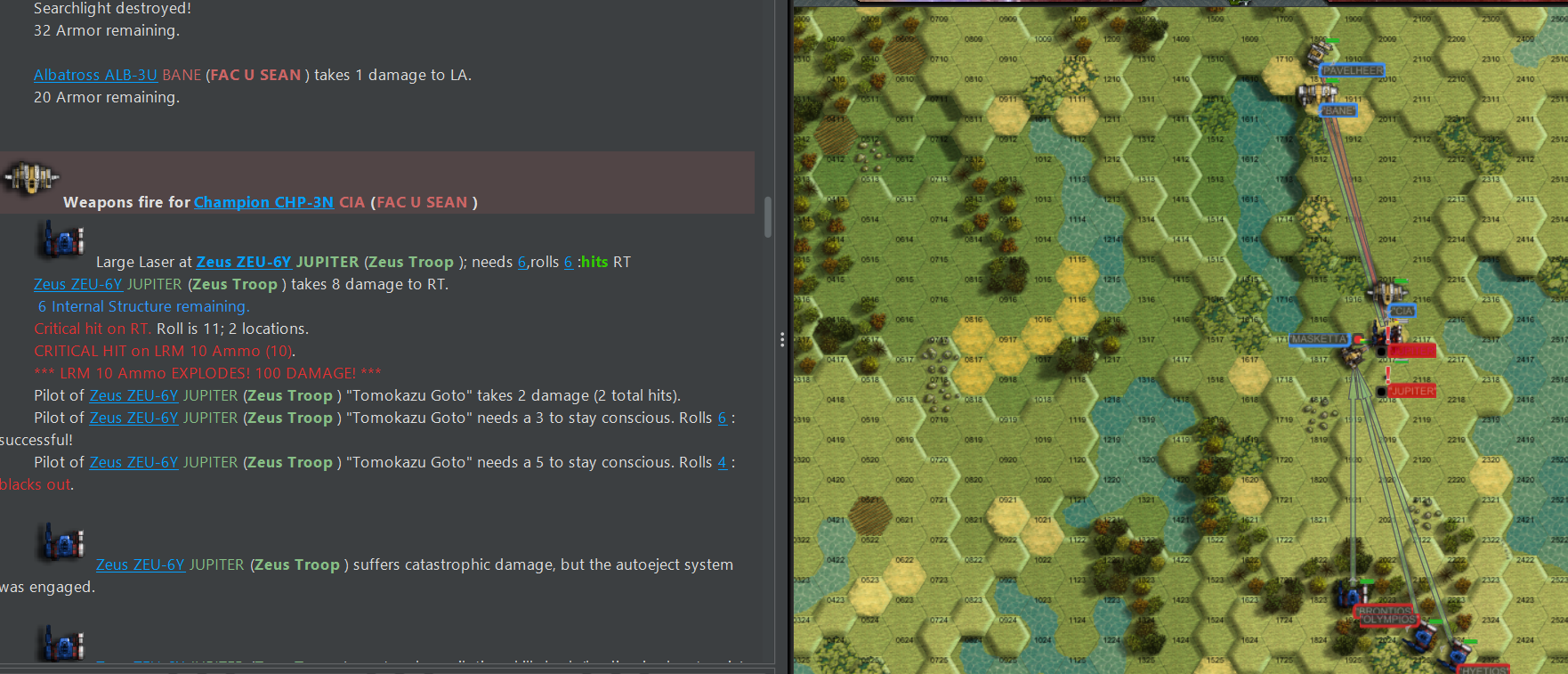Select the CIA Champion mech on the map
The width and height of the screenshot is (1568, 674).
[1386, 292]
